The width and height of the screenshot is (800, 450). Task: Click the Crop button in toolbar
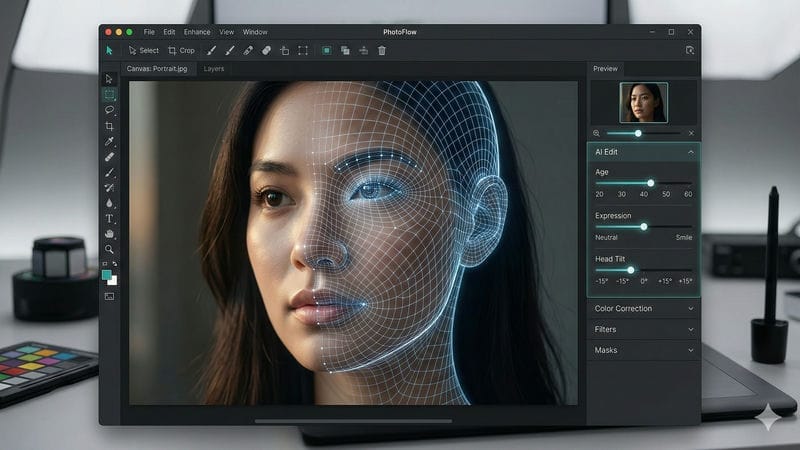tap(182, 51)
